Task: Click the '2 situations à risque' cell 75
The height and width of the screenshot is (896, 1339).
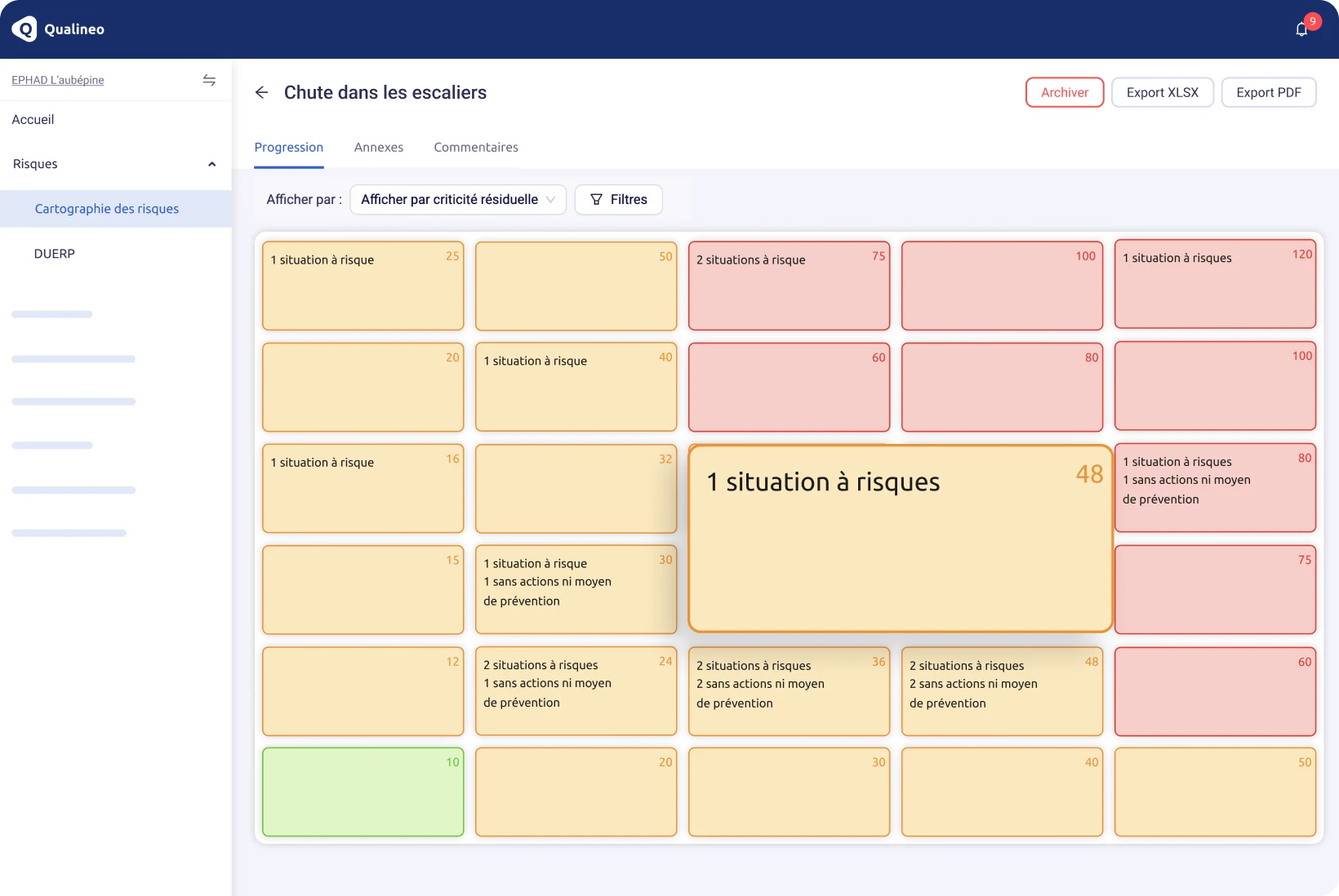Action: point(789,286)
